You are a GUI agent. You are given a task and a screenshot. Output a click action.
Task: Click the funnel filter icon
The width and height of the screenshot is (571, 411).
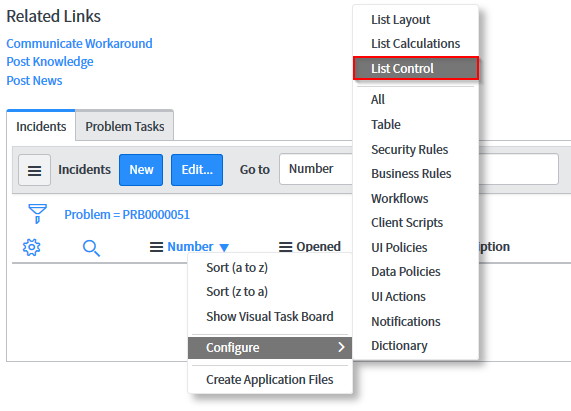point(38,214)
